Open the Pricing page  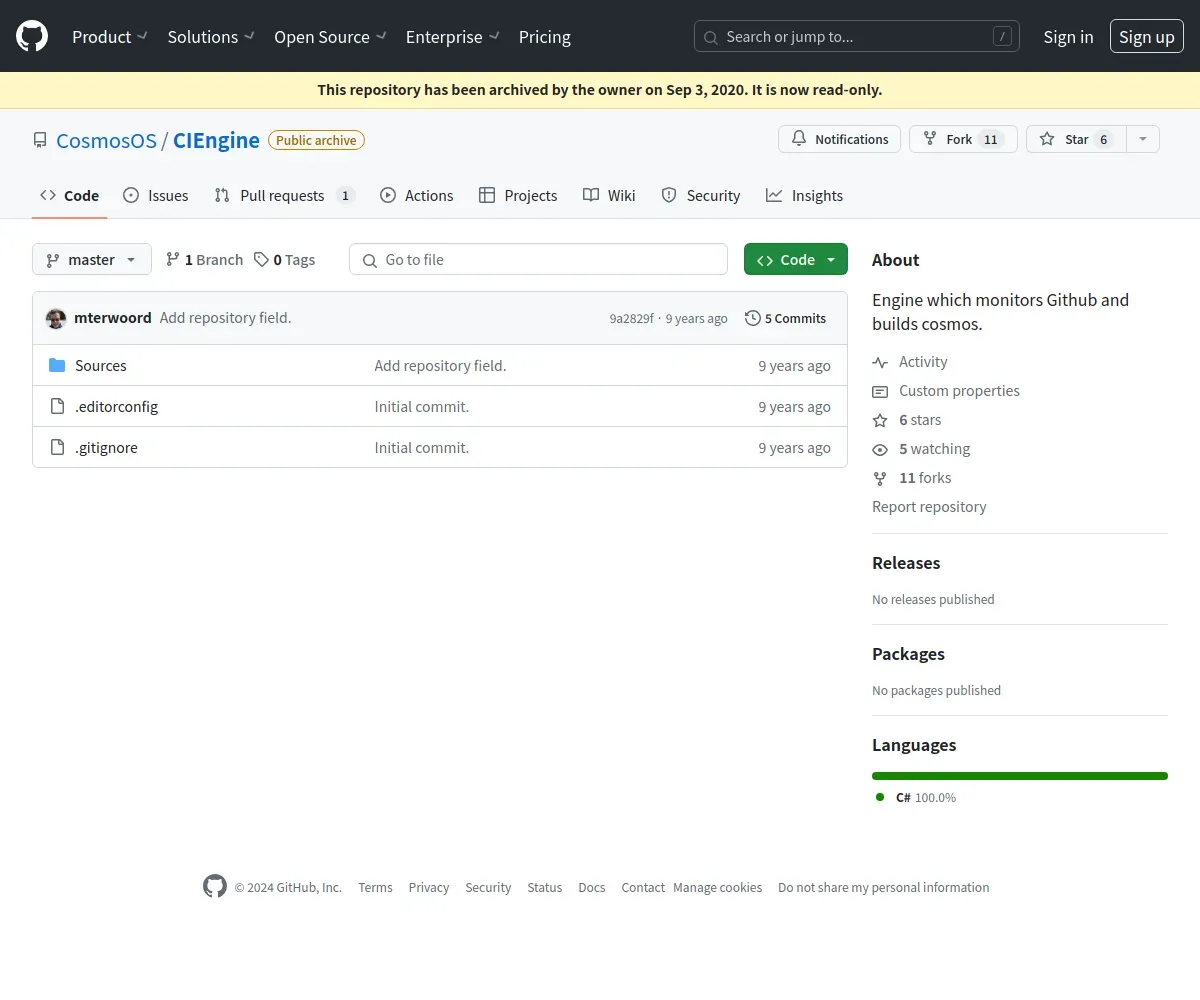pyautogui.click(x=545, y=37)
